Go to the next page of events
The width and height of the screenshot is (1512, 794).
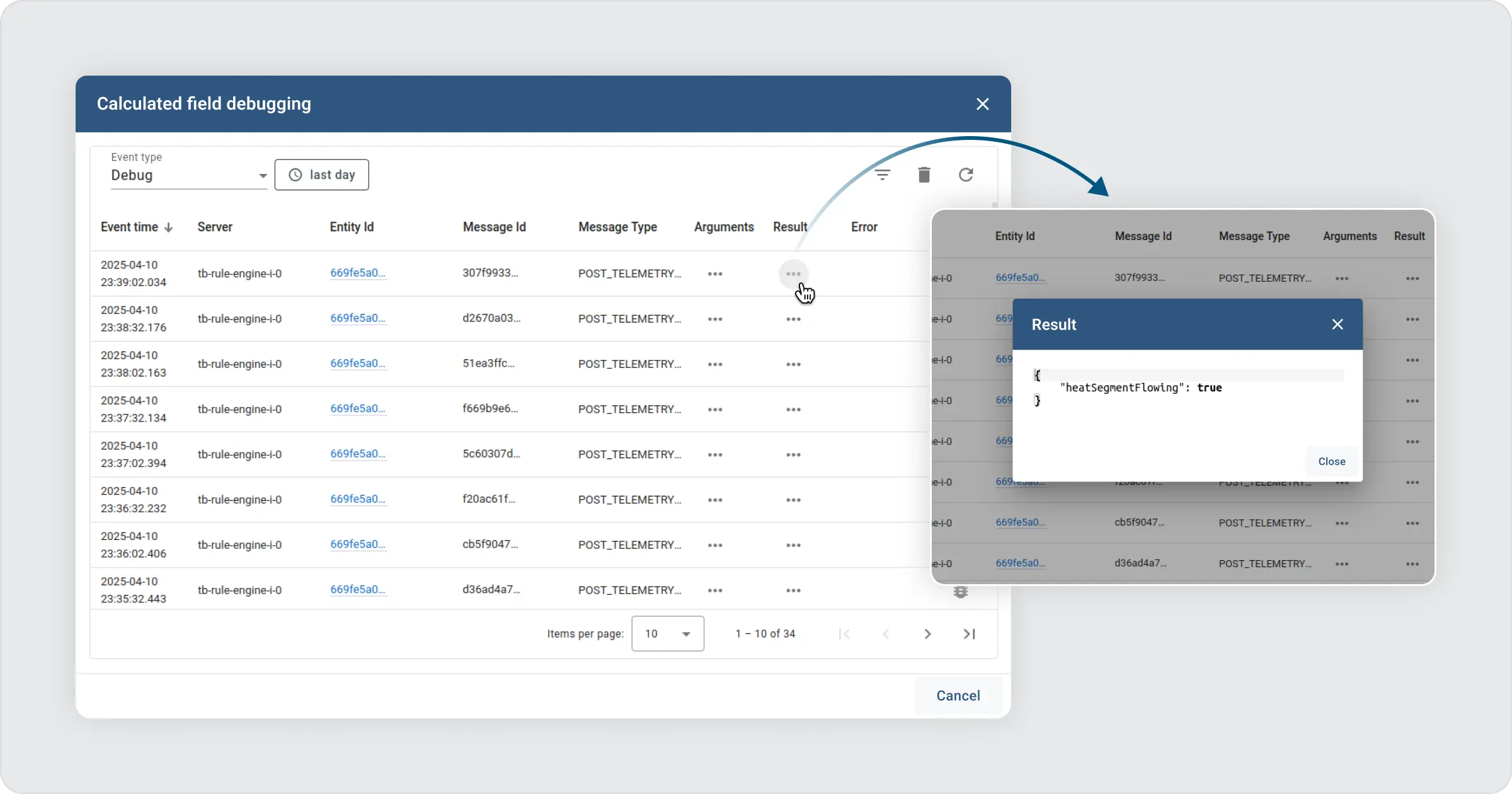click(927, 634)
